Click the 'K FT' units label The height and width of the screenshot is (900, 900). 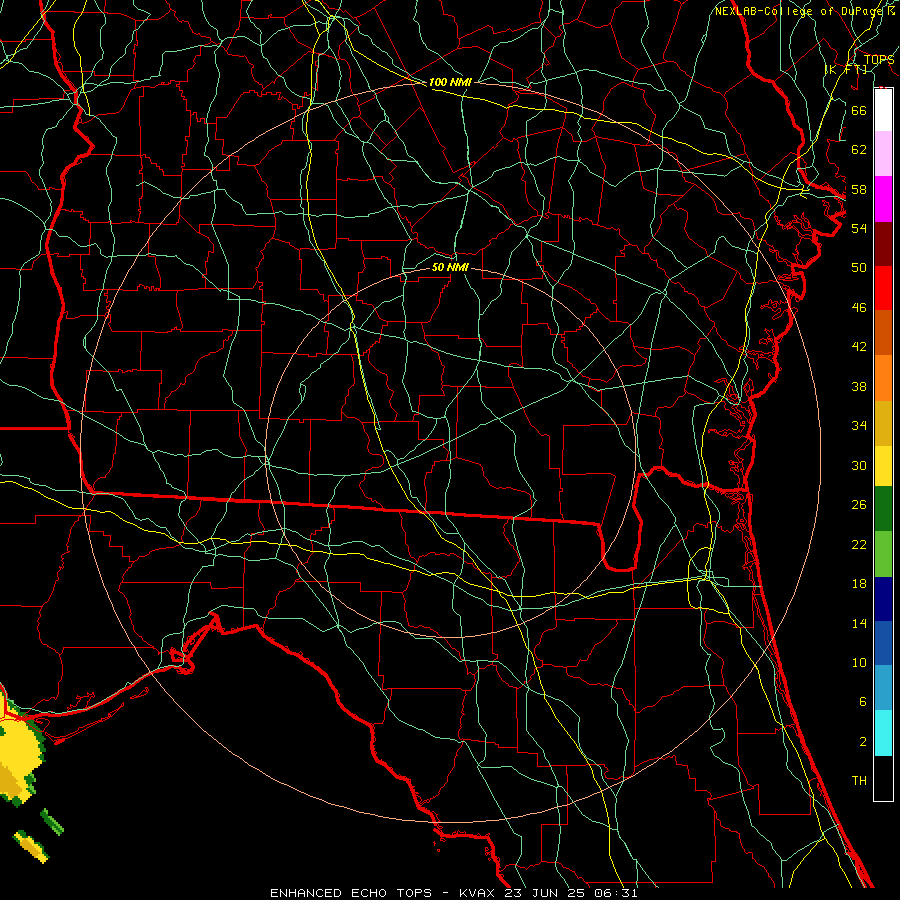click(x=846, y=69)
